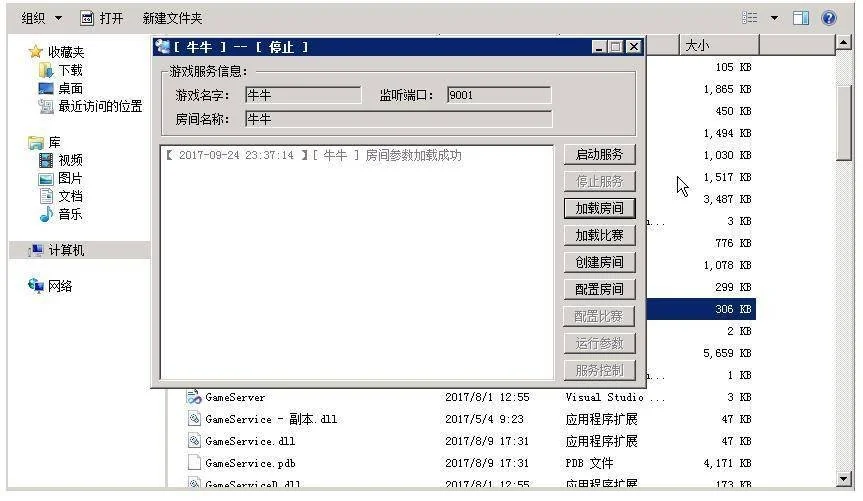
Task: Click 新建文件夹 in the toolbar
Action: 172,18
